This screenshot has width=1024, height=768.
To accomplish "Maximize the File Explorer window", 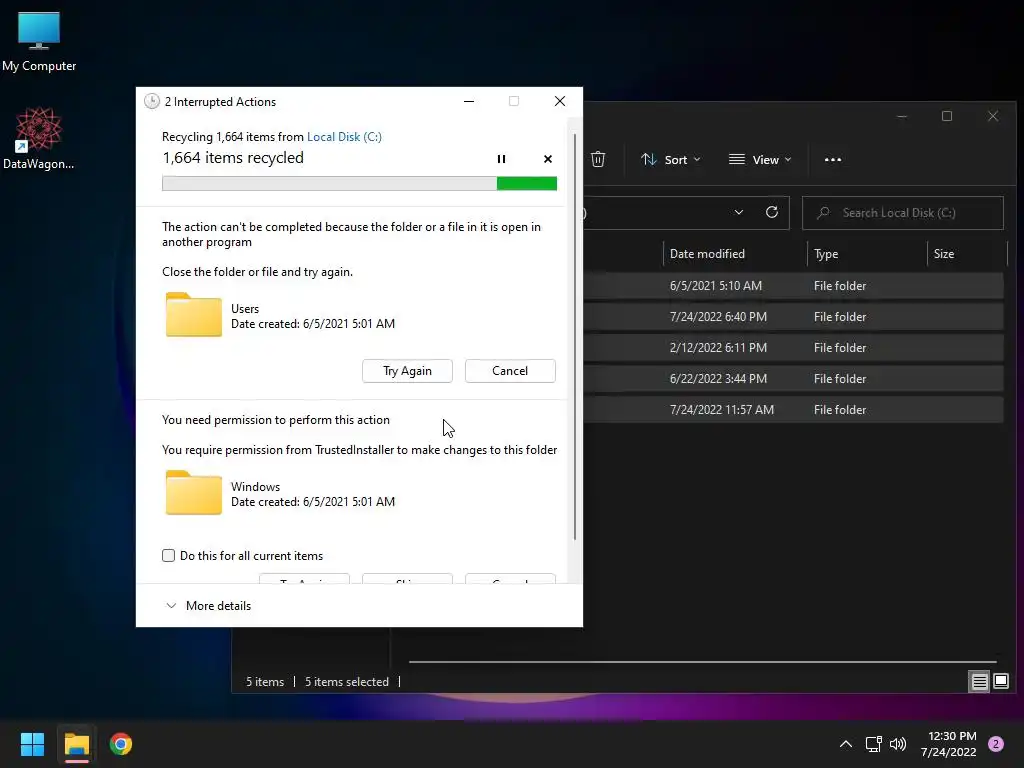I will point(947,116).
